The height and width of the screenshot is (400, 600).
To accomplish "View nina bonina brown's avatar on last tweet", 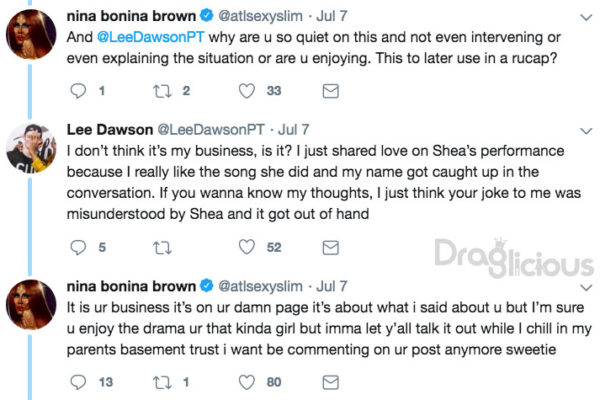I will pyautogui.click(x=31, y=305).
